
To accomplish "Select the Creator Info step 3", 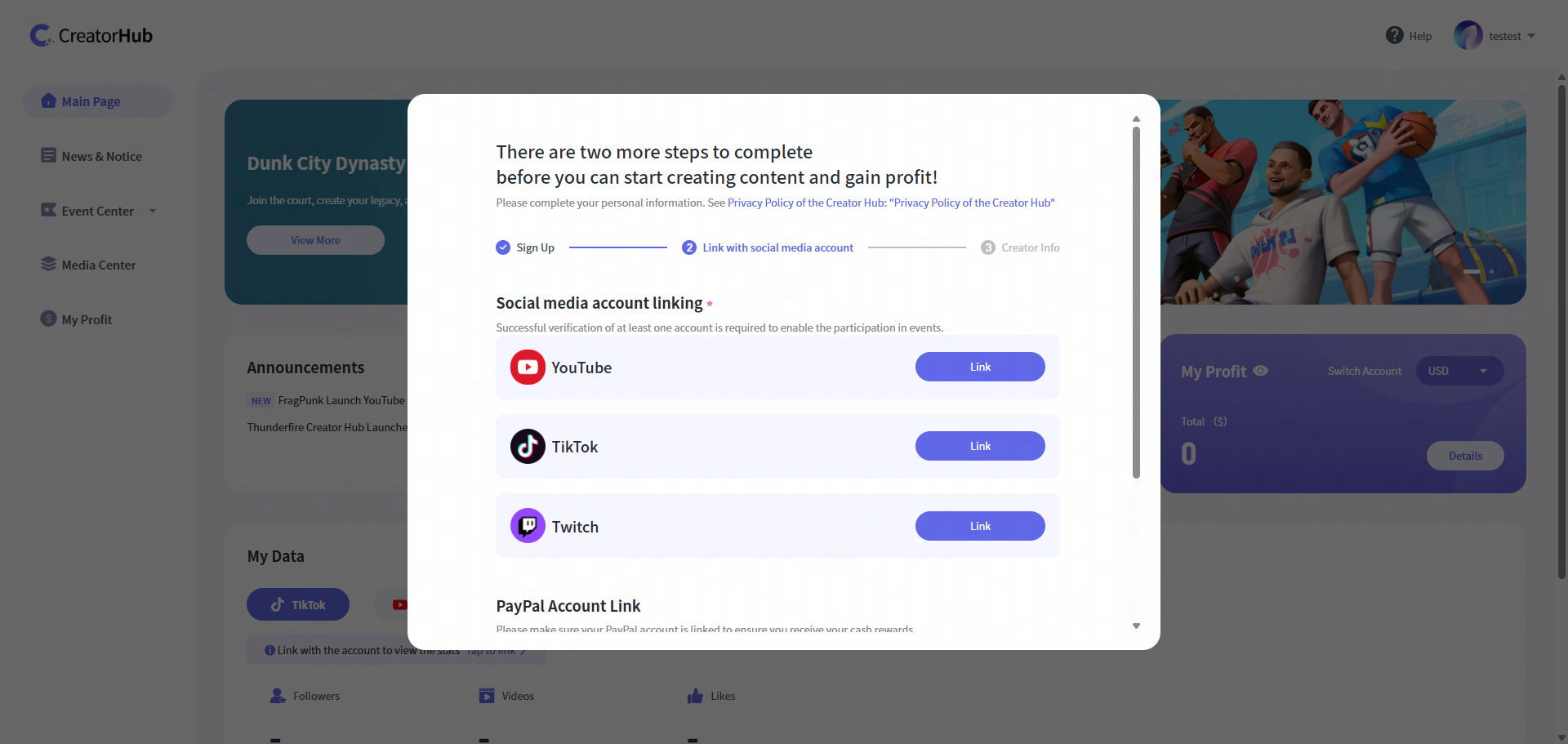I will 1021,247.
